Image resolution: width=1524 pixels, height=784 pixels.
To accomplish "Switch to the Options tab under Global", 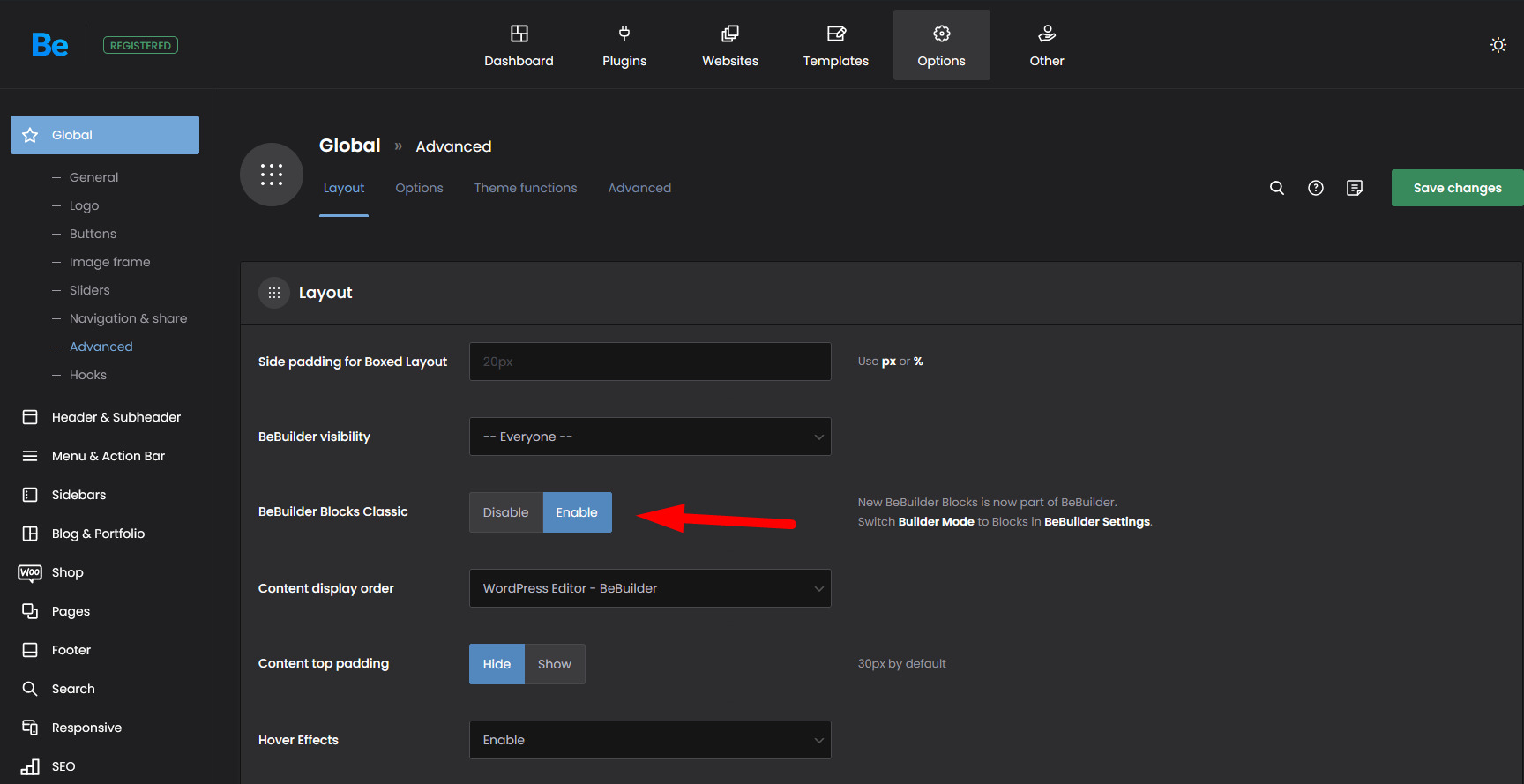I will point(419,188).
